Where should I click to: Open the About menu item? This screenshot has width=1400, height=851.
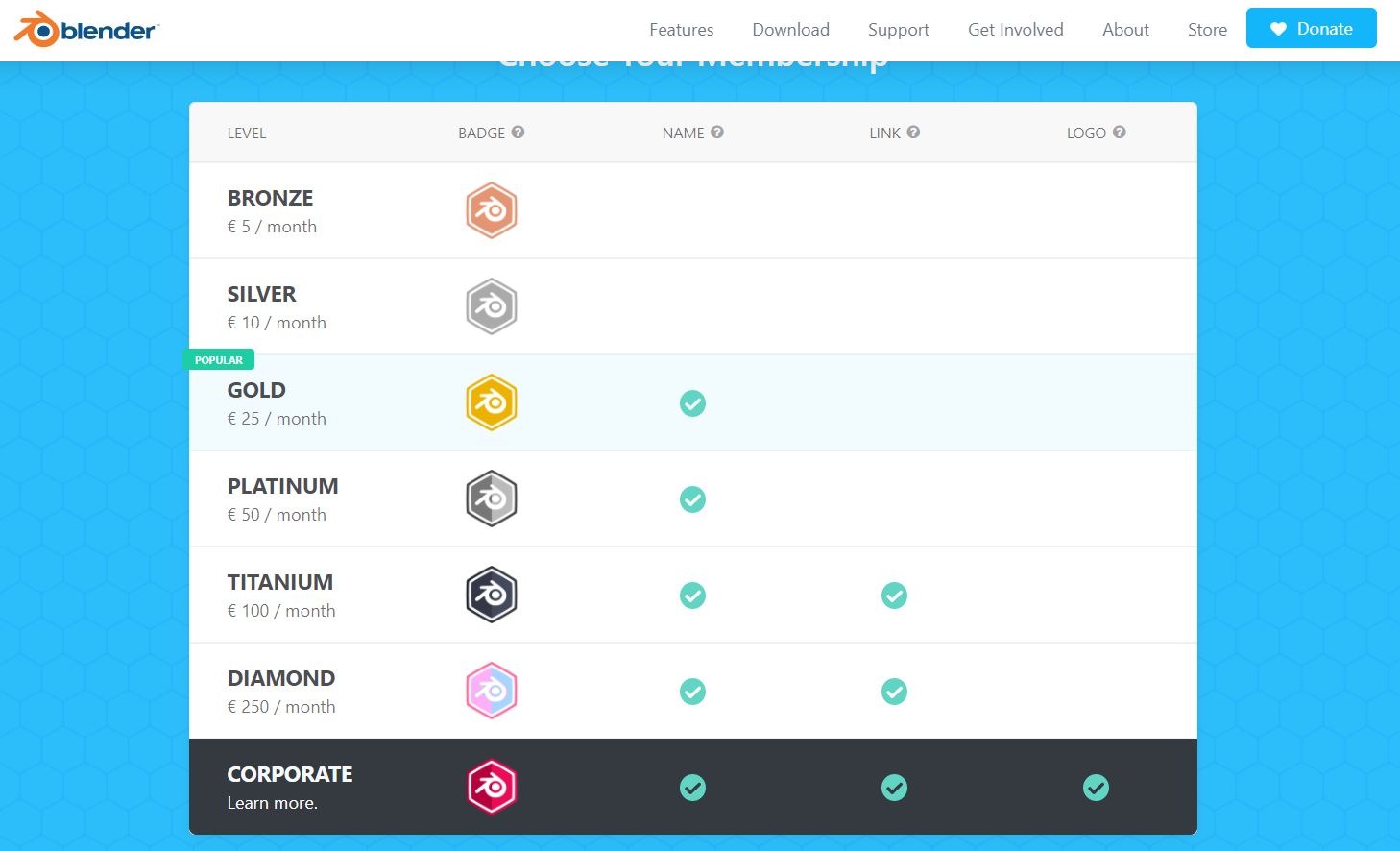(x=1125, y=30)
